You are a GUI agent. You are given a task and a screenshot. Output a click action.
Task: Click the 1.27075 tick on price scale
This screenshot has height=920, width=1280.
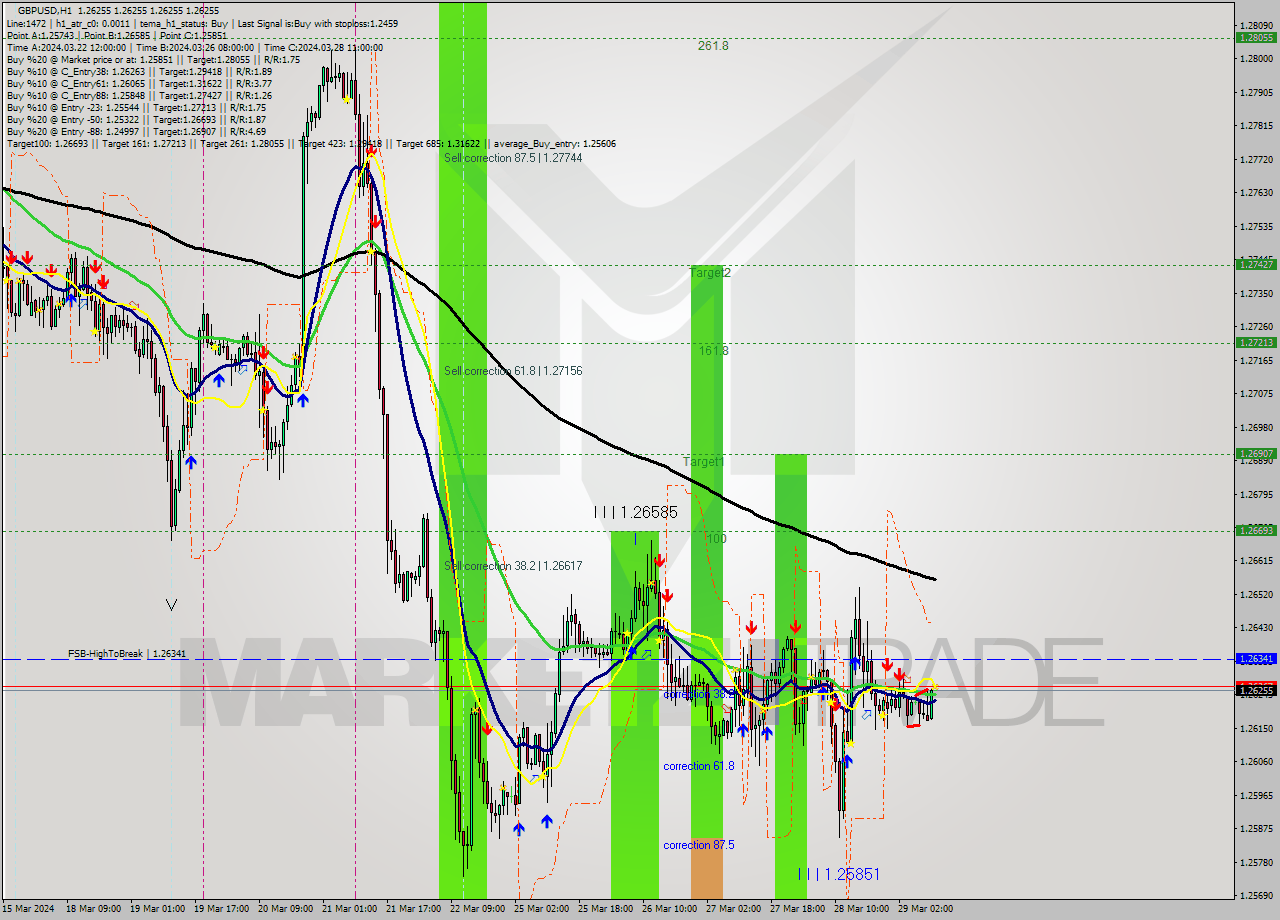[1256, 394]
